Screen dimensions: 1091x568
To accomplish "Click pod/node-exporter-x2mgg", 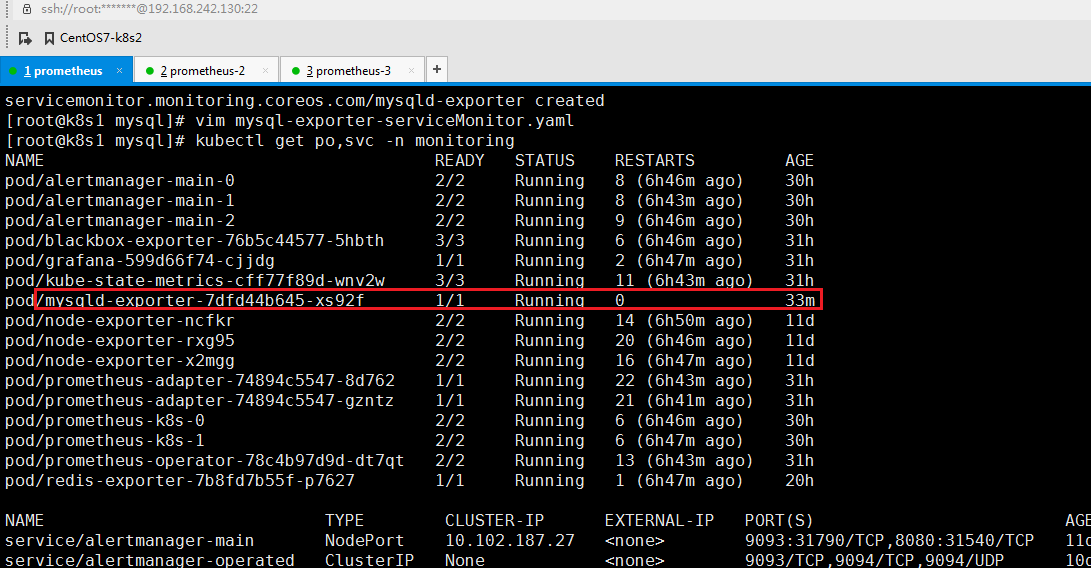I will click(x=120, y=361).
